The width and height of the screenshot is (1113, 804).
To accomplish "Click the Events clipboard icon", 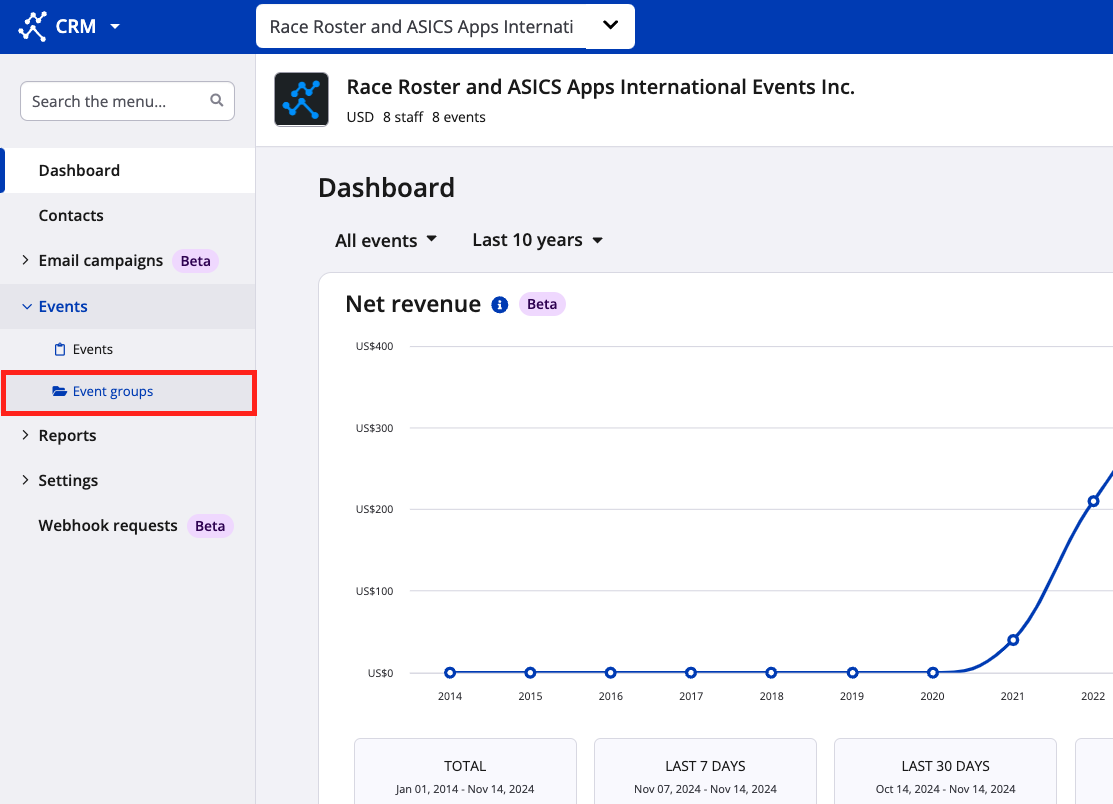I will pyautogui.click(x=59, y=350).
